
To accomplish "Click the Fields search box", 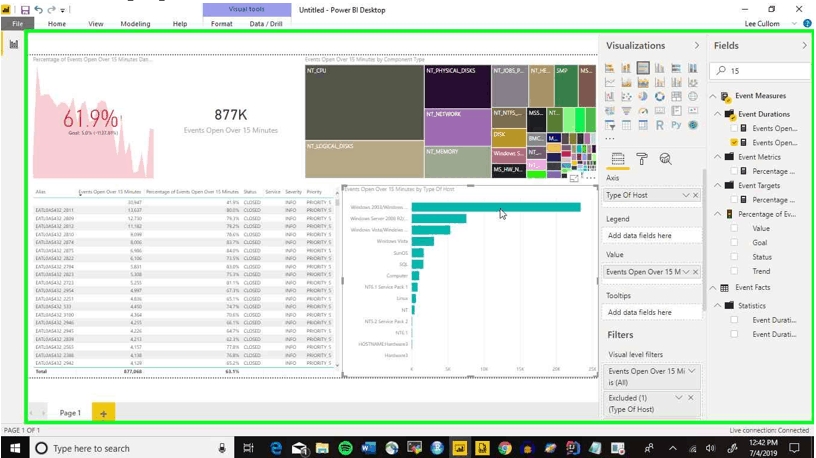I will coord(760,71).
